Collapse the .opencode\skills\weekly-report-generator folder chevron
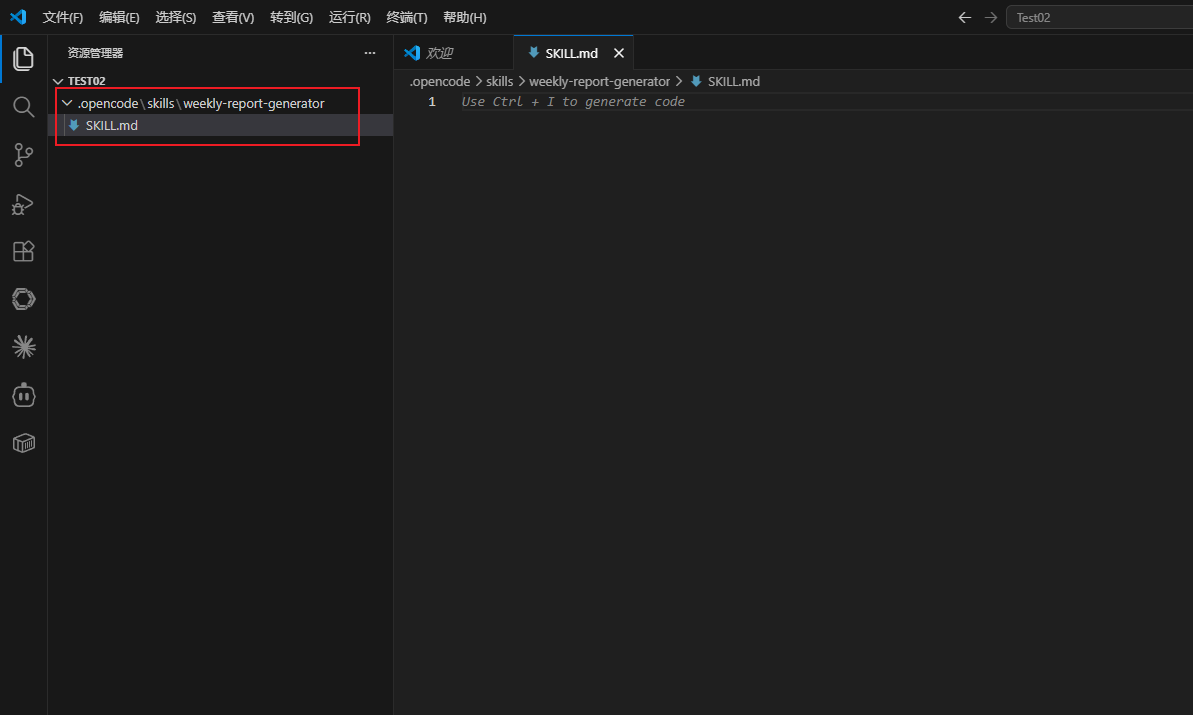Image resolution: width=1193 pixels, height=715 pixels. point(67,103)
